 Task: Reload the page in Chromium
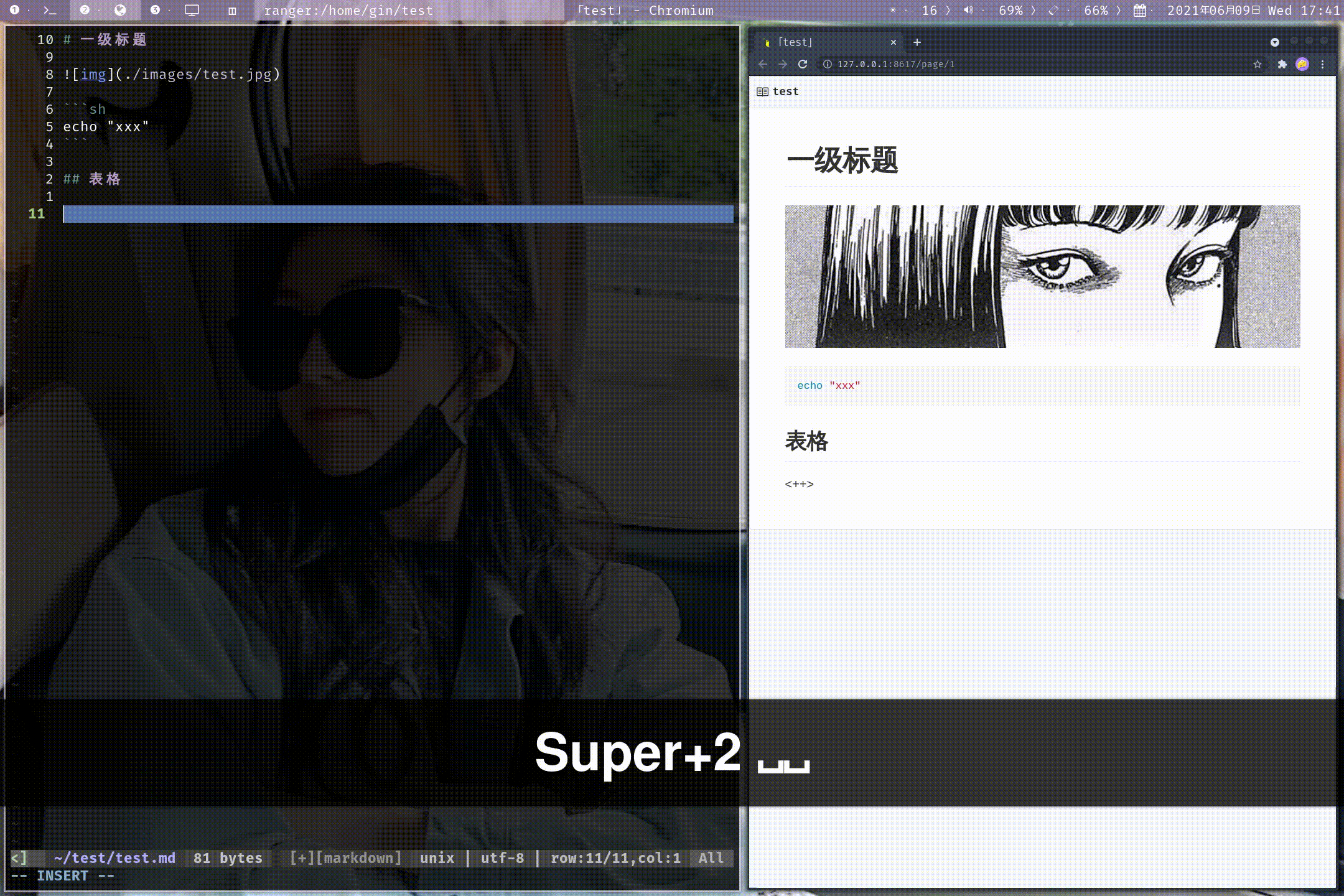(803, 64)
